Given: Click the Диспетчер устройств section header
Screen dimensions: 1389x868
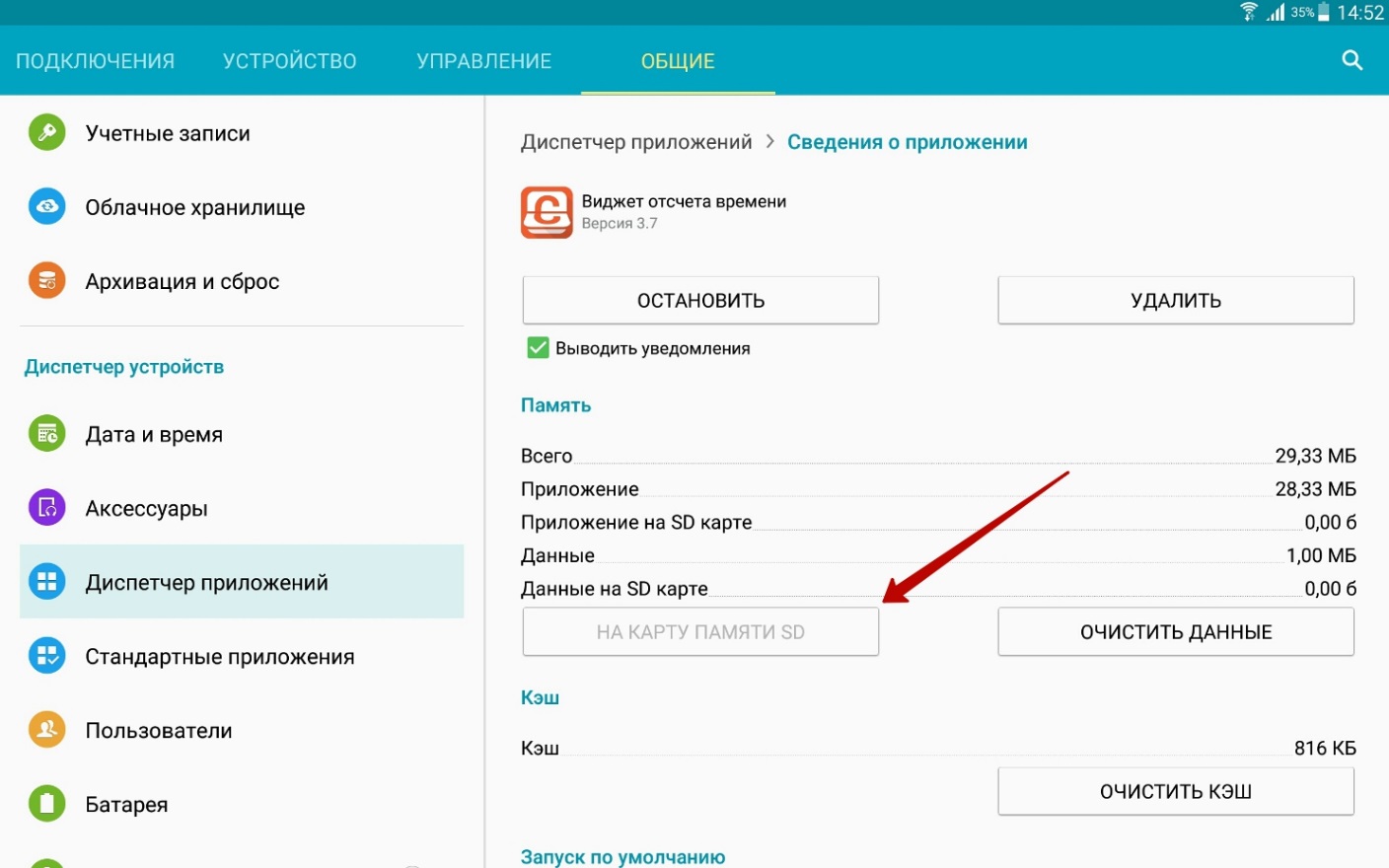Looking at the screenshot, I should click(124, 367).
